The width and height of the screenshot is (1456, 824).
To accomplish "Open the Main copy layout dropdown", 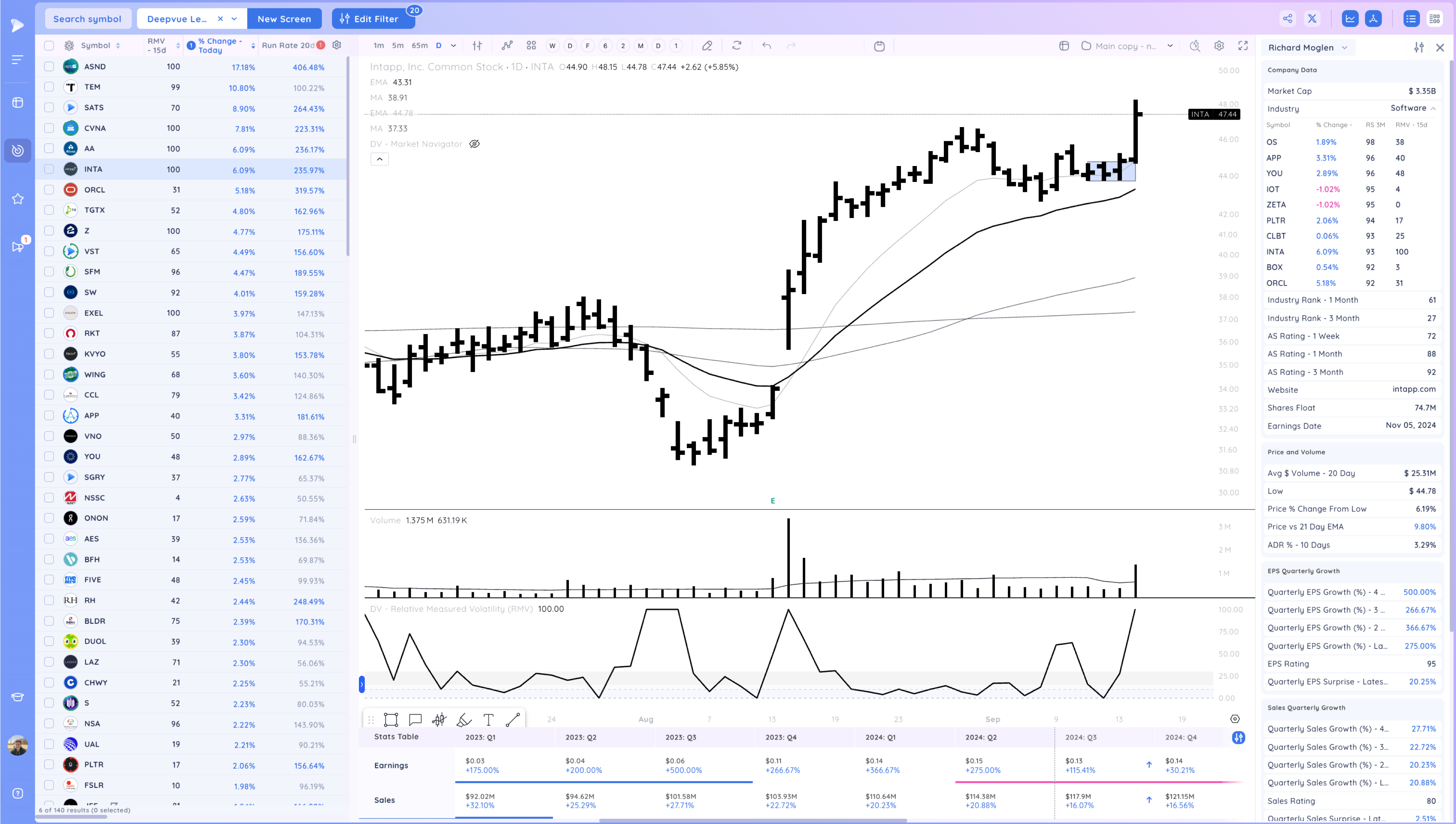I will (x=1170, y=46).
